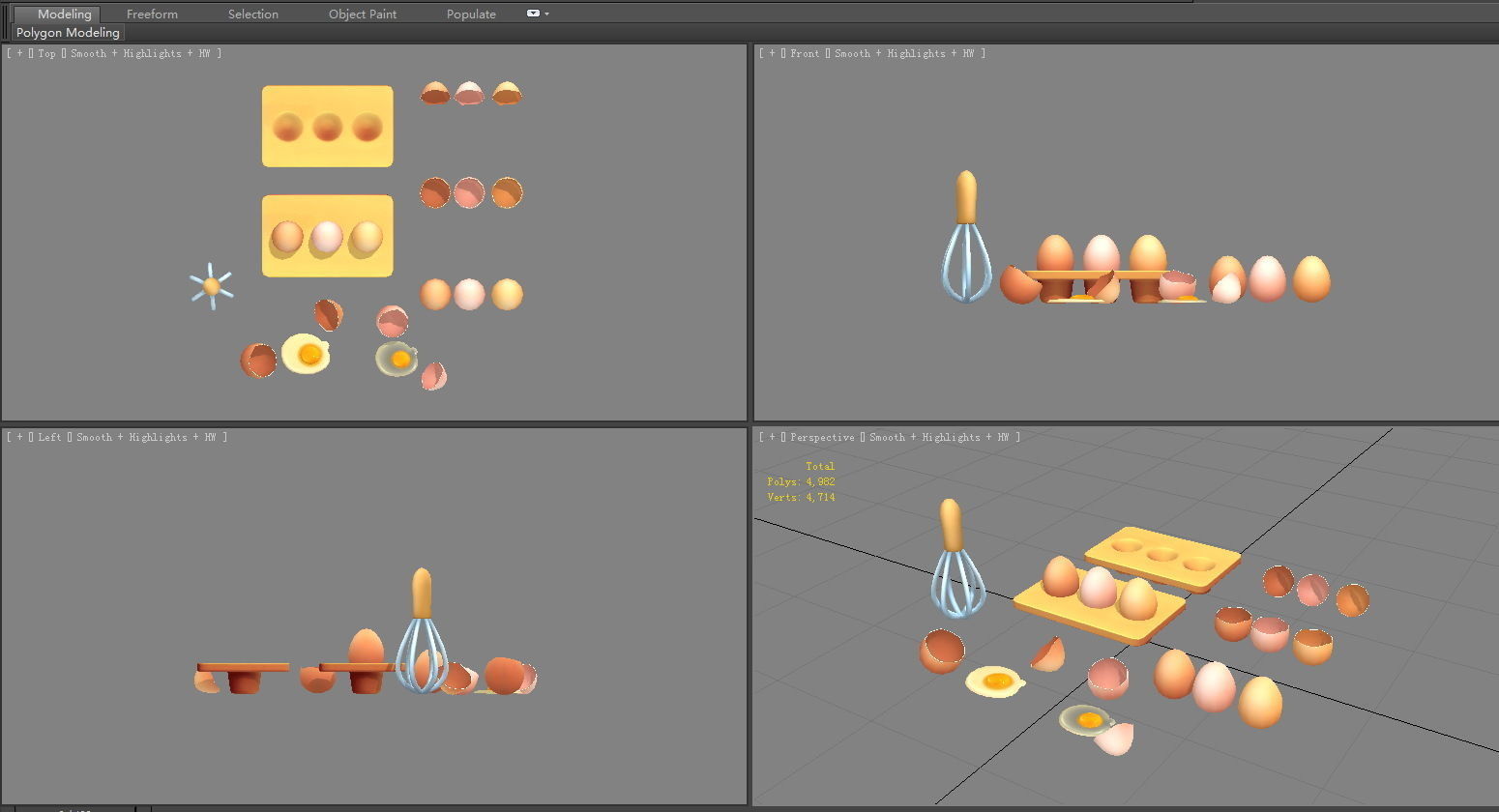1499x812 pixels.
Task: Open the Selection ribbon tab
Action: pyautogui.click(x=253, y=14)
